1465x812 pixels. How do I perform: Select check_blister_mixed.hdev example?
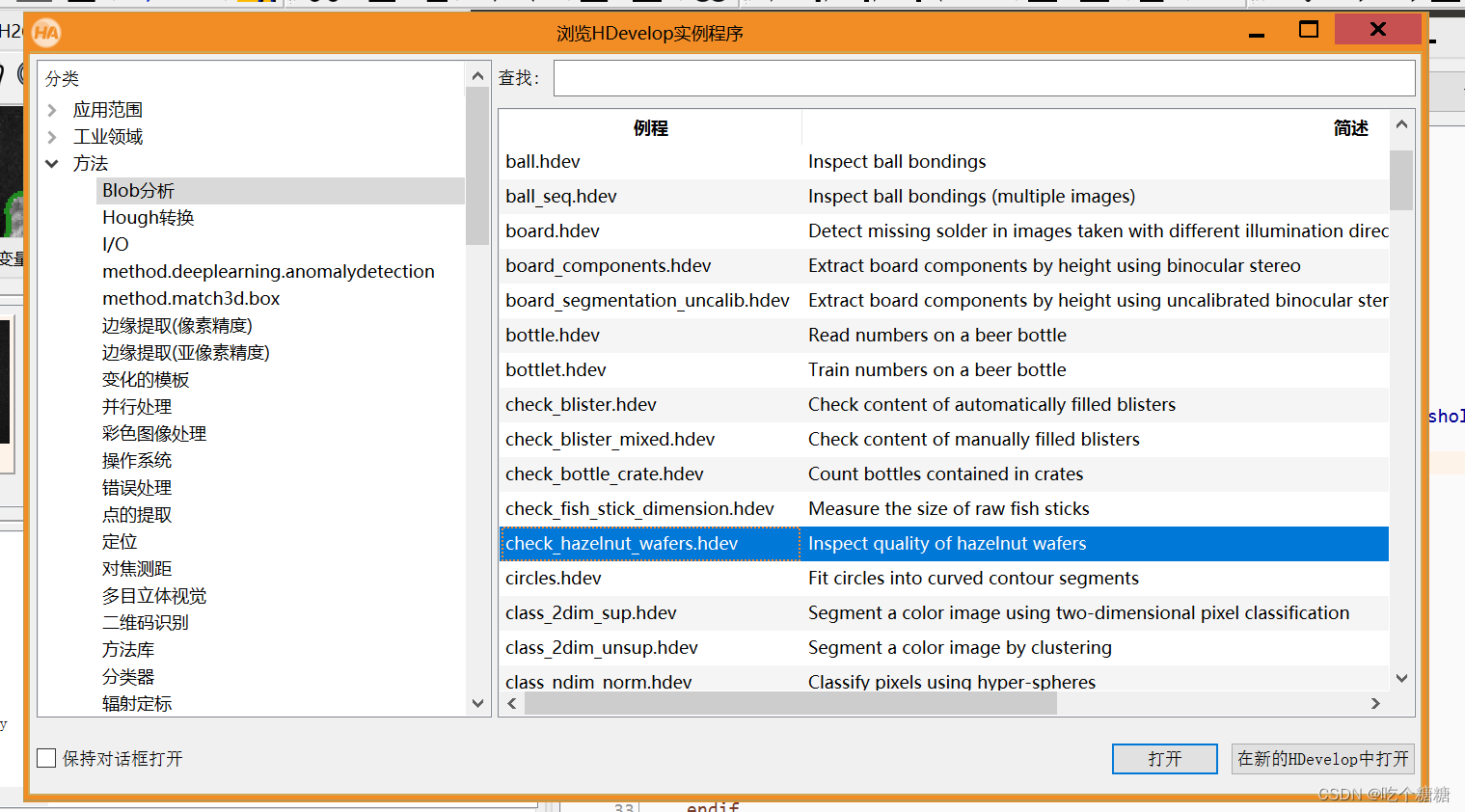click(x=944, y=440)
